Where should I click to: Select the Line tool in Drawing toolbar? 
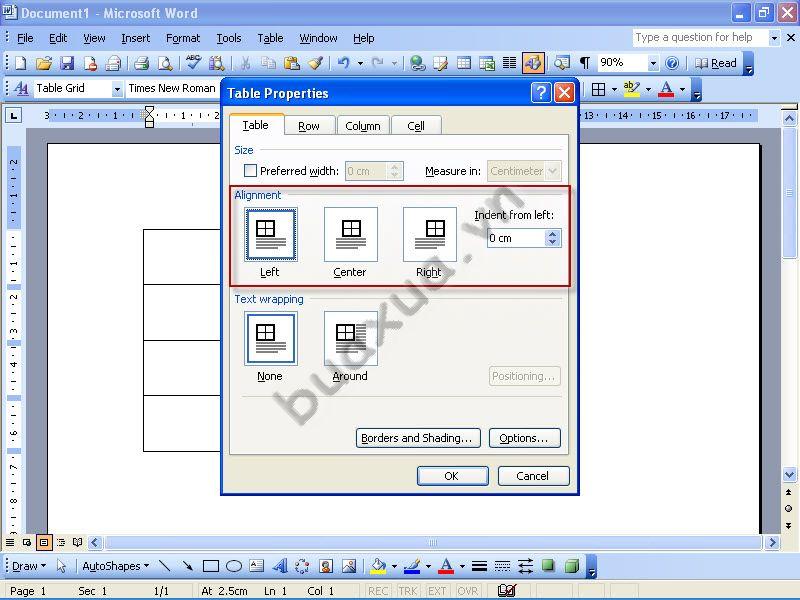(x=164, y=566)
